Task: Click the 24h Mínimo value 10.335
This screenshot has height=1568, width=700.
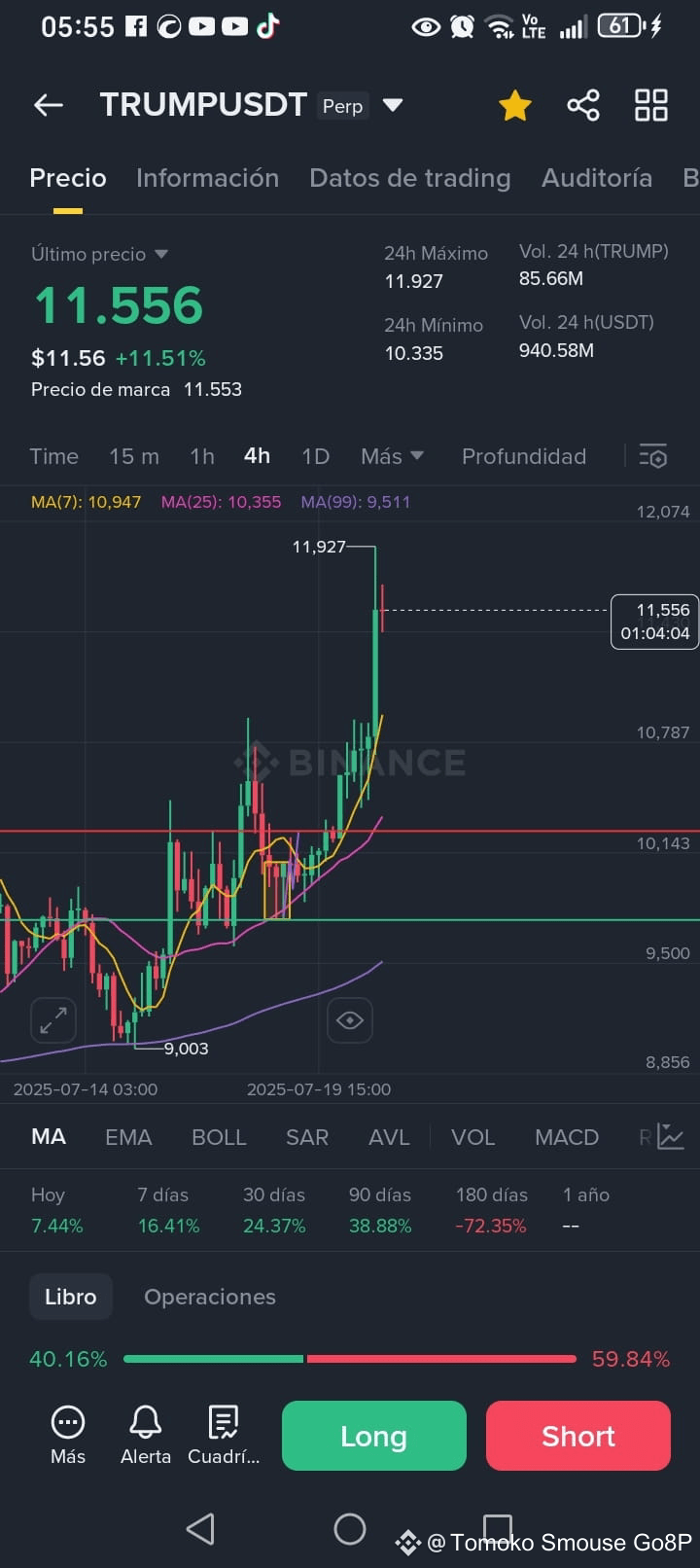Action: tap(414, 353)
